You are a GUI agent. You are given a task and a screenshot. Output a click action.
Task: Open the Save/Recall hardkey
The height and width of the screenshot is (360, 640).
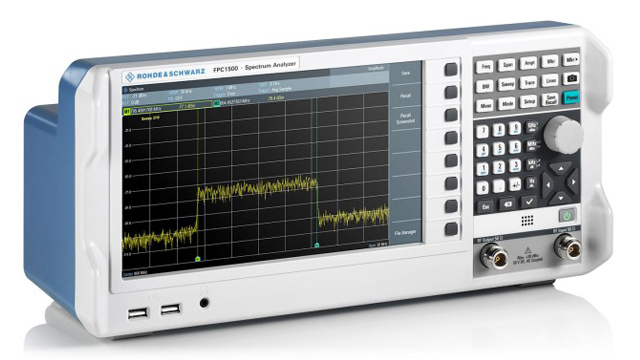550,99
